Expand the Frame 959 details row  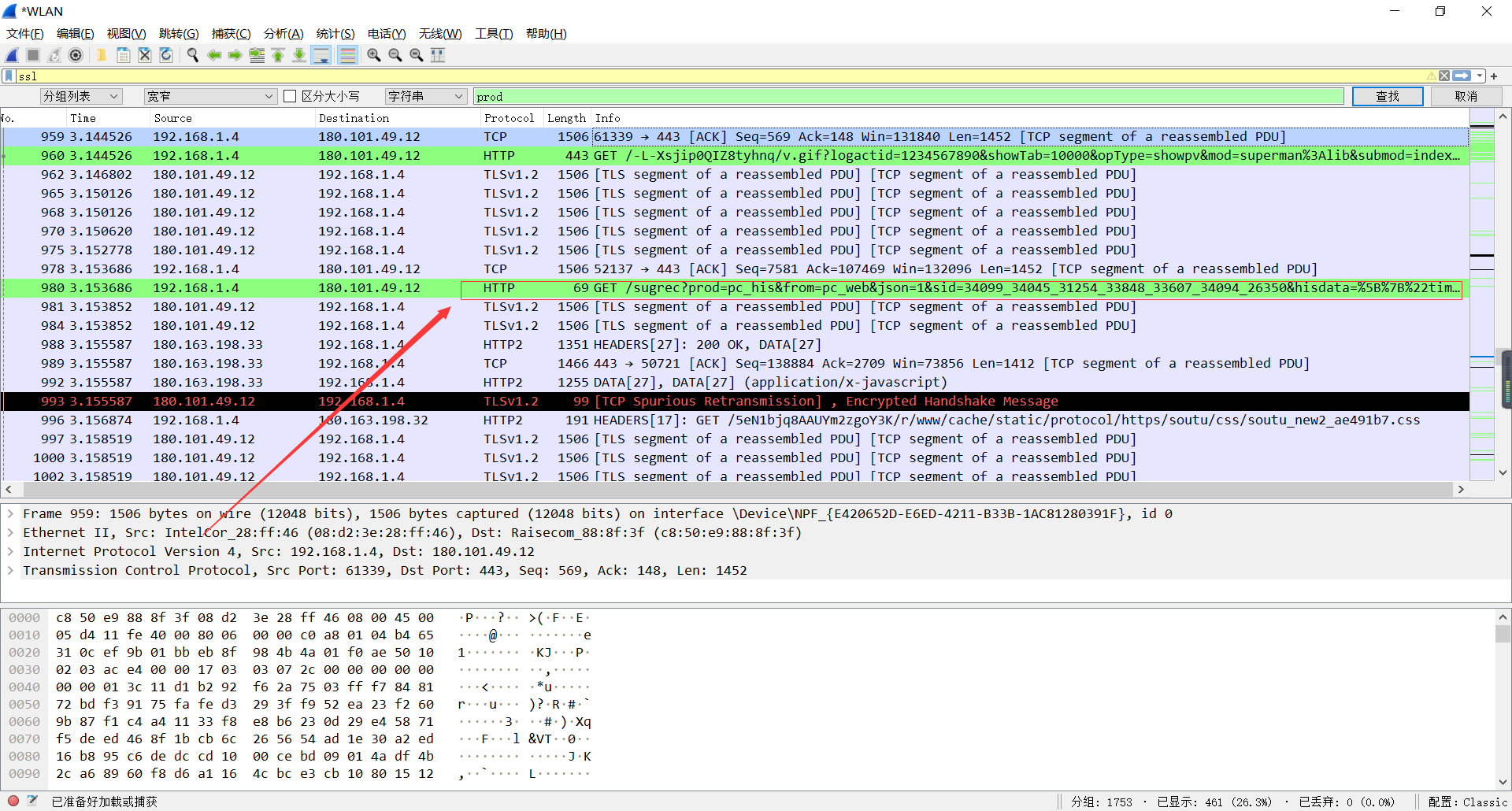coord(10,513)
